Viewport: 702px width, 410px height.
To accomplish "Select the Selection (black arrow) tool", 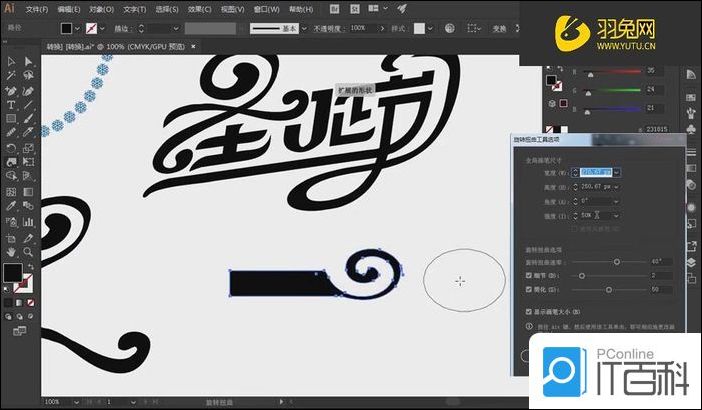I will click(x=10, y=62).
